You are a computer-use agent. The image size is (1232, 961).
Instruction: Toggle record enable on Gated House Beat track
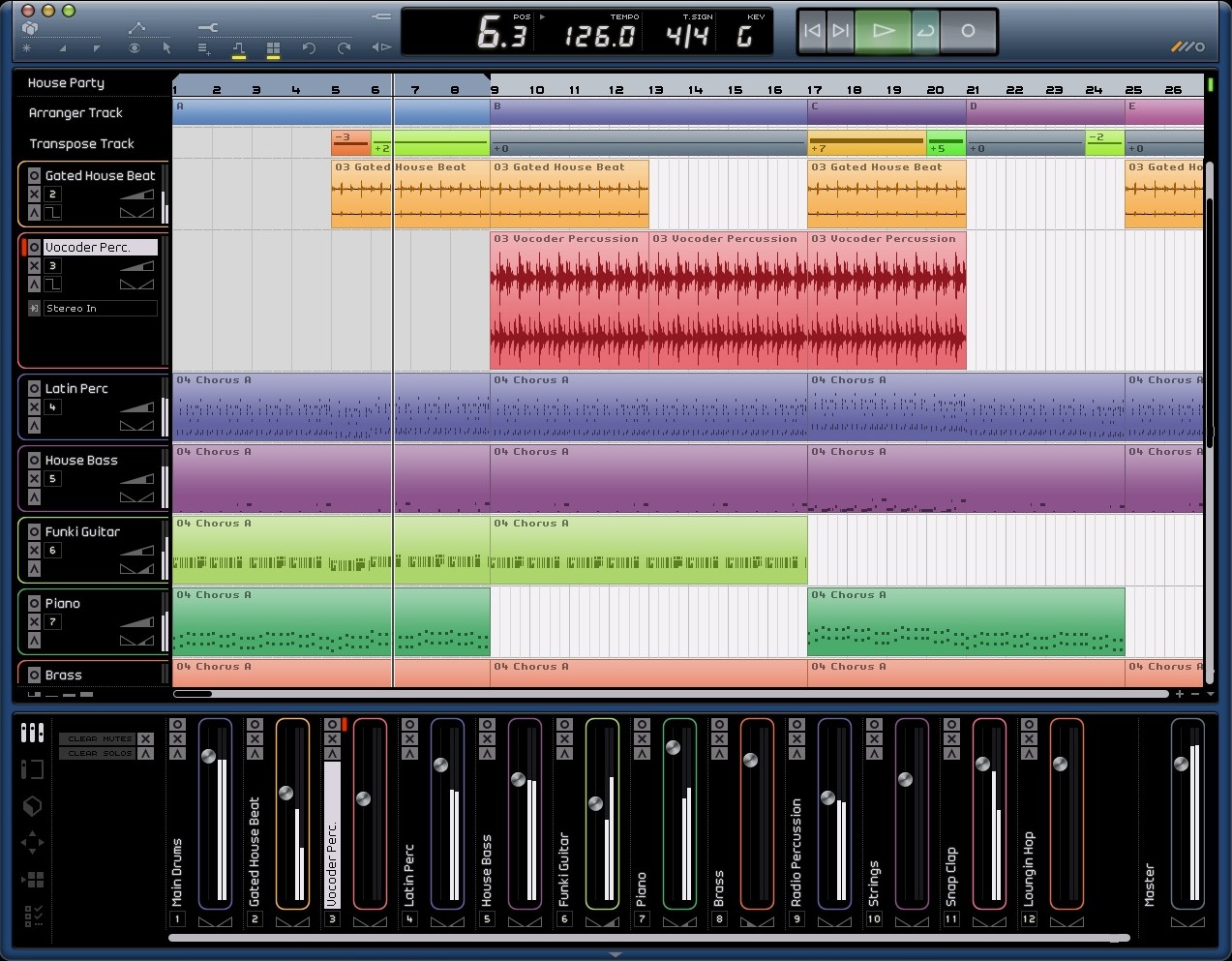pyautogui.click(x=34, y=175)
